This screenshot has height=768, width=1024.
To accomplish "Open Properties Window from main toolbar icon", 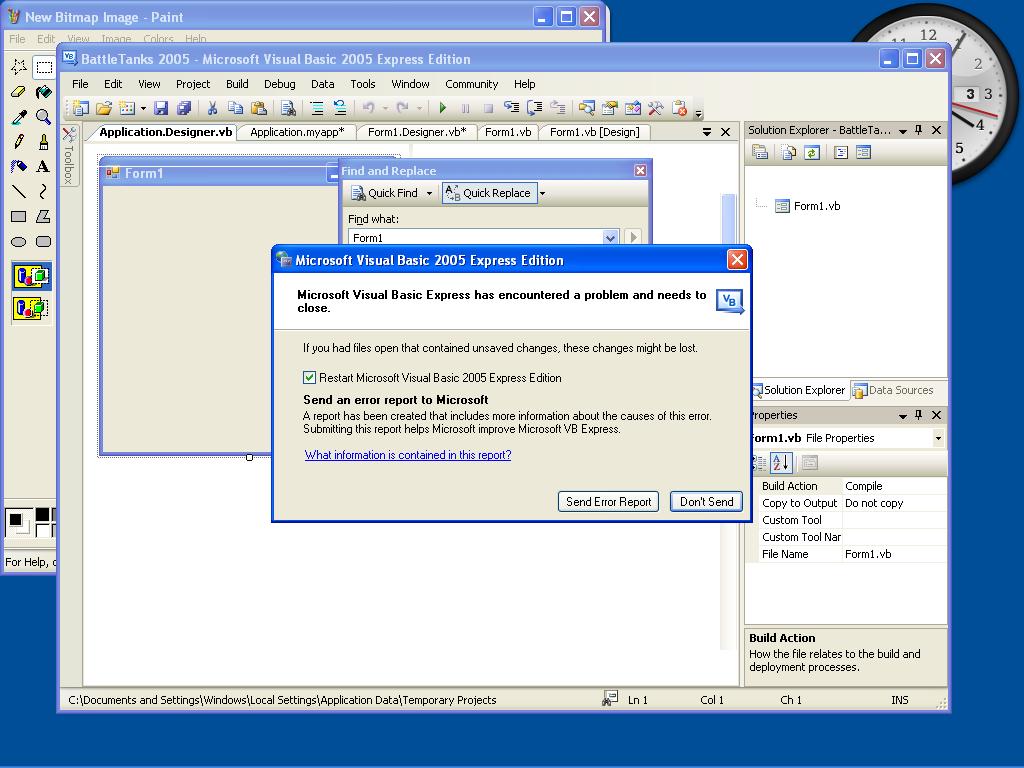I will [609, 108].
